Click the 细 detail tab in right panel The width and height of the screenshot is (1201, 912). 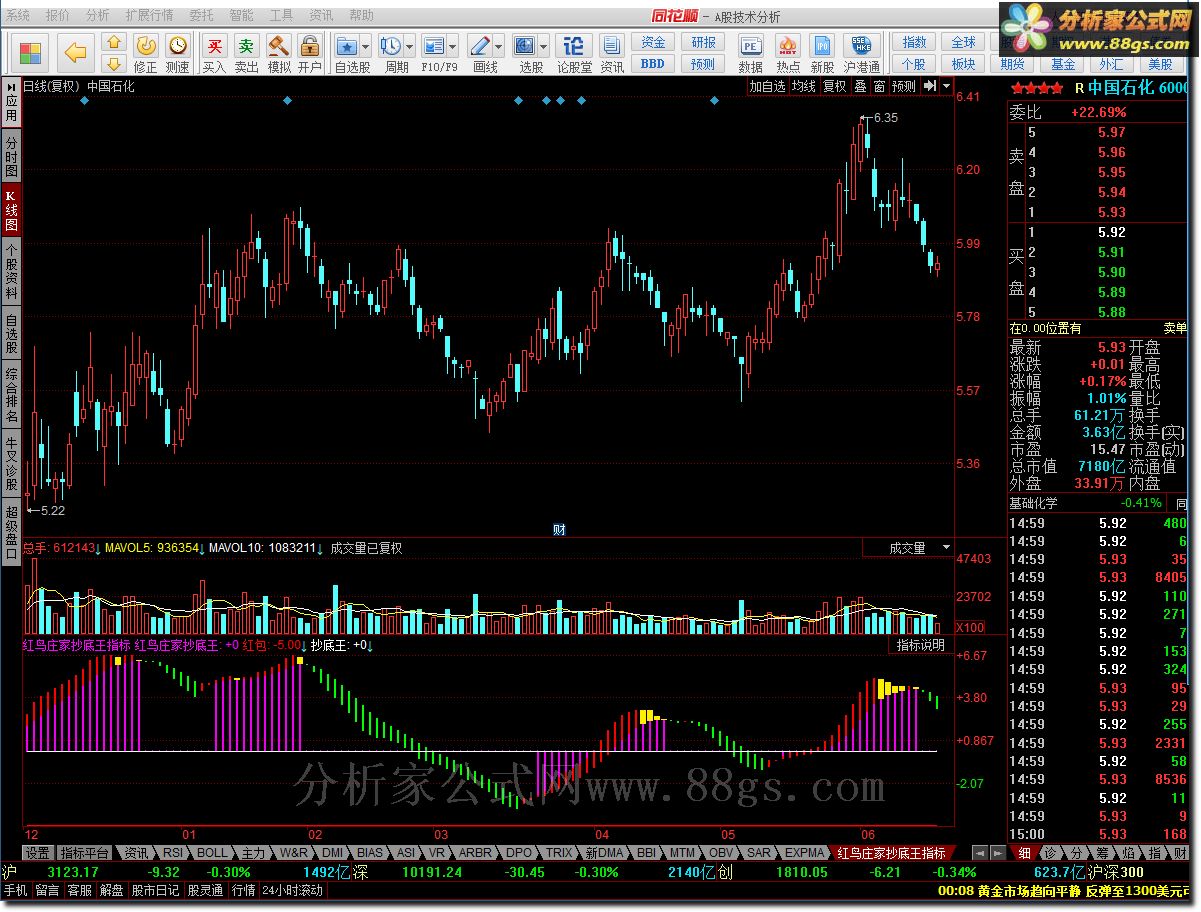(1024, 853)
